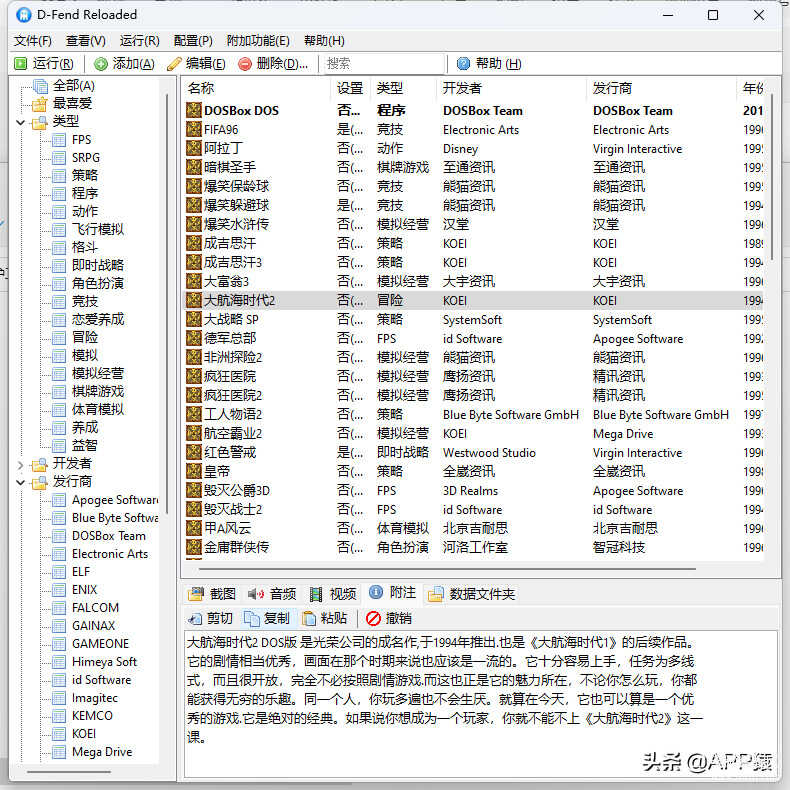Viewport: 790px width, 790px height.
Task: Select the 甲A风云 game row
Action: point(473,528)
